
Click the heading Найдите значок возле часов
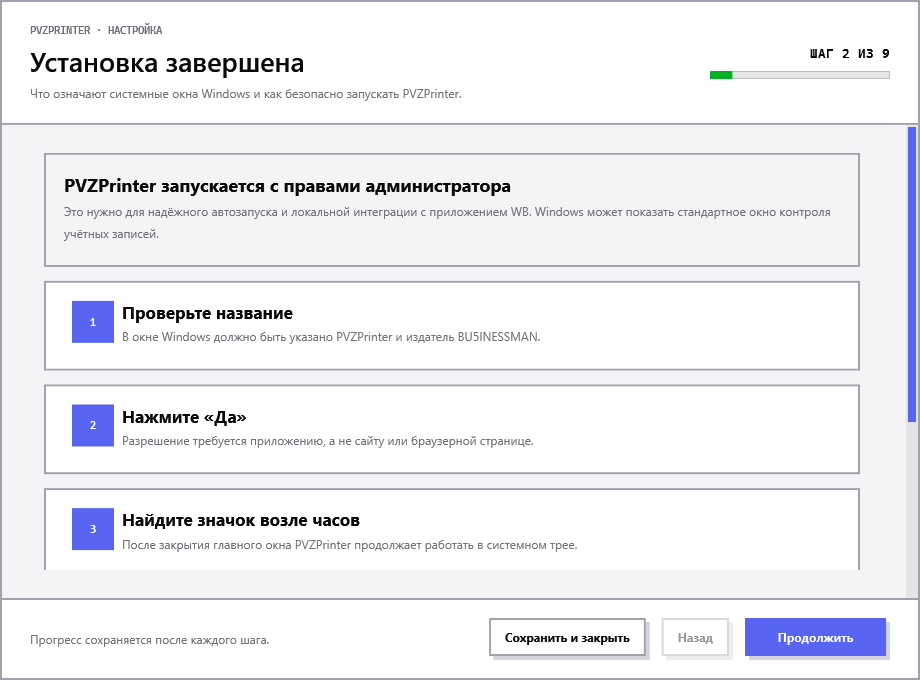(241, 520)
